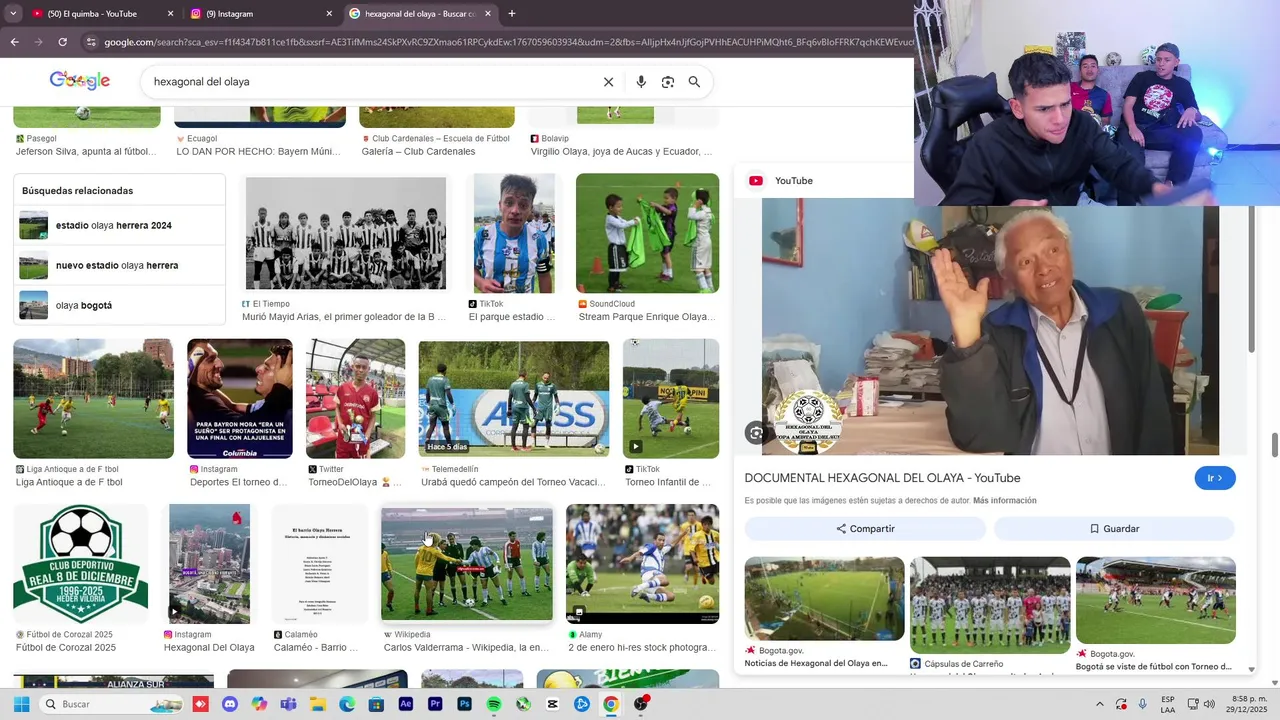1280x720 pixels.
Task: Select related search 'estadio olaya herrera 2024'
Action: tap(119, 226)
